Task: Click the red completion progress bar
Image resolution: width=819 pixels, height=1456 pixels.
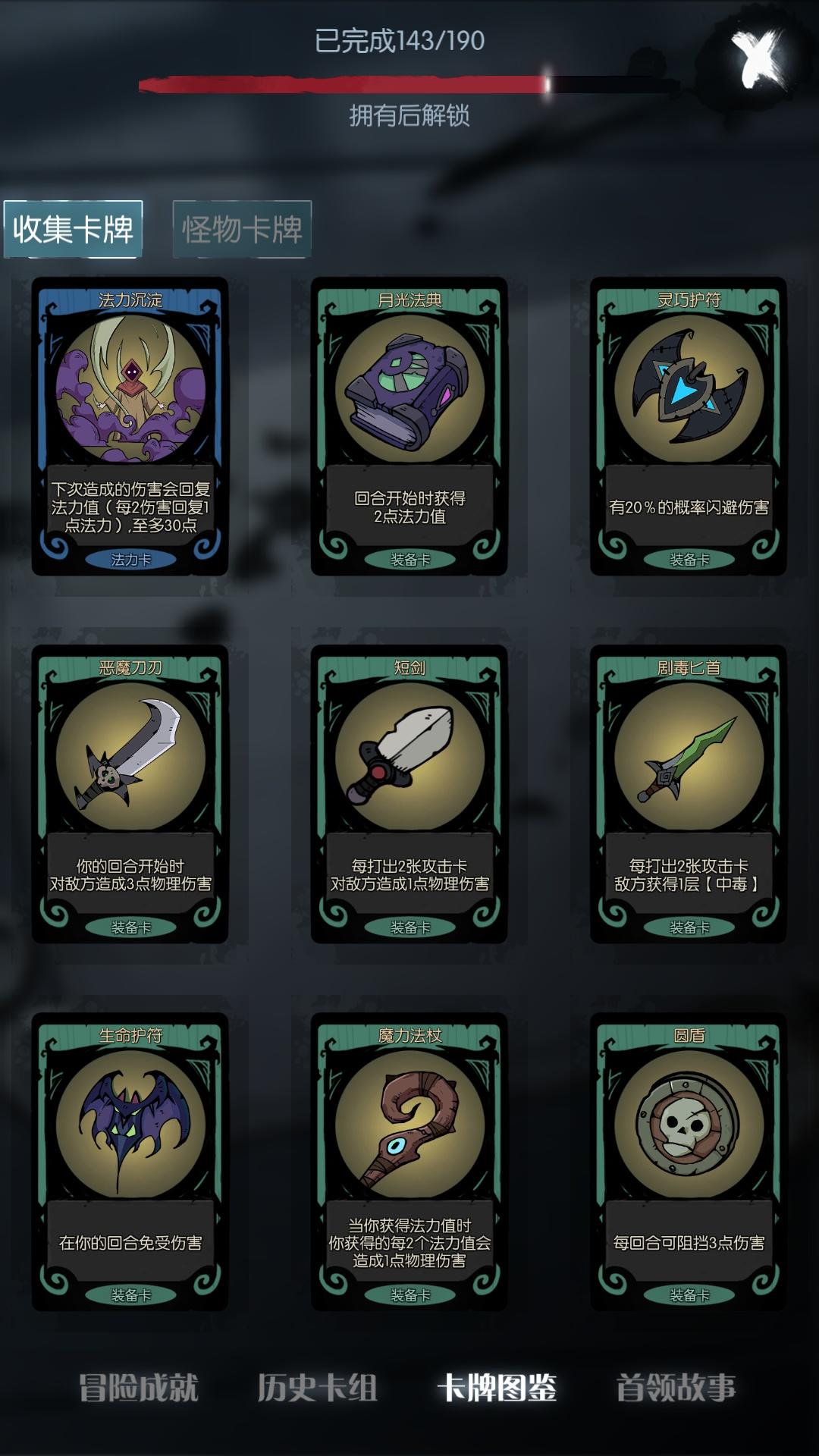Action: tap(409, 84)
